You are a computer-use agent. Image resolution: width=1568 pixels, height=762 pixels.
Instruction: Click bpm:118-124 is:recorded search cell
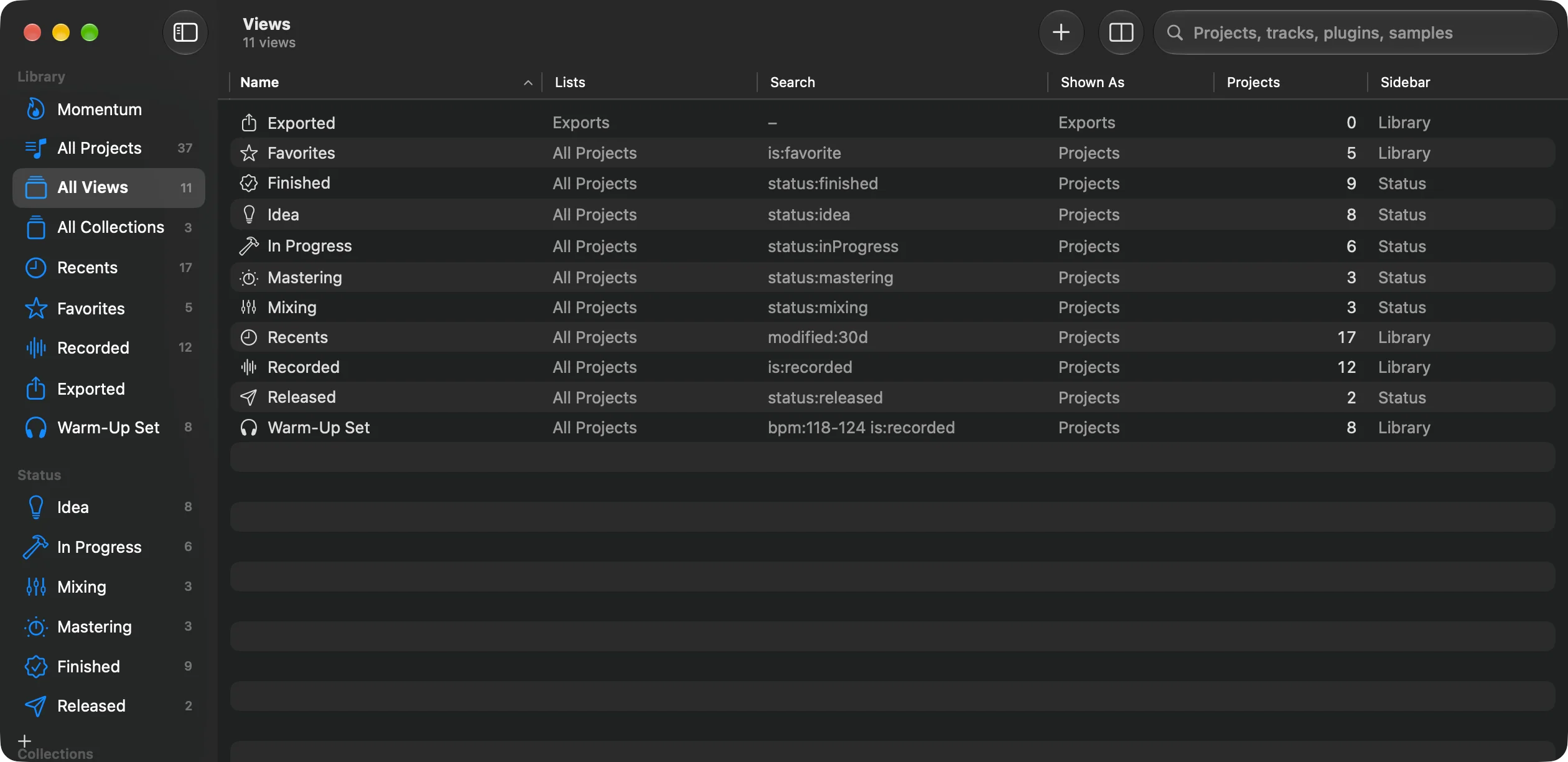(861, 428)
